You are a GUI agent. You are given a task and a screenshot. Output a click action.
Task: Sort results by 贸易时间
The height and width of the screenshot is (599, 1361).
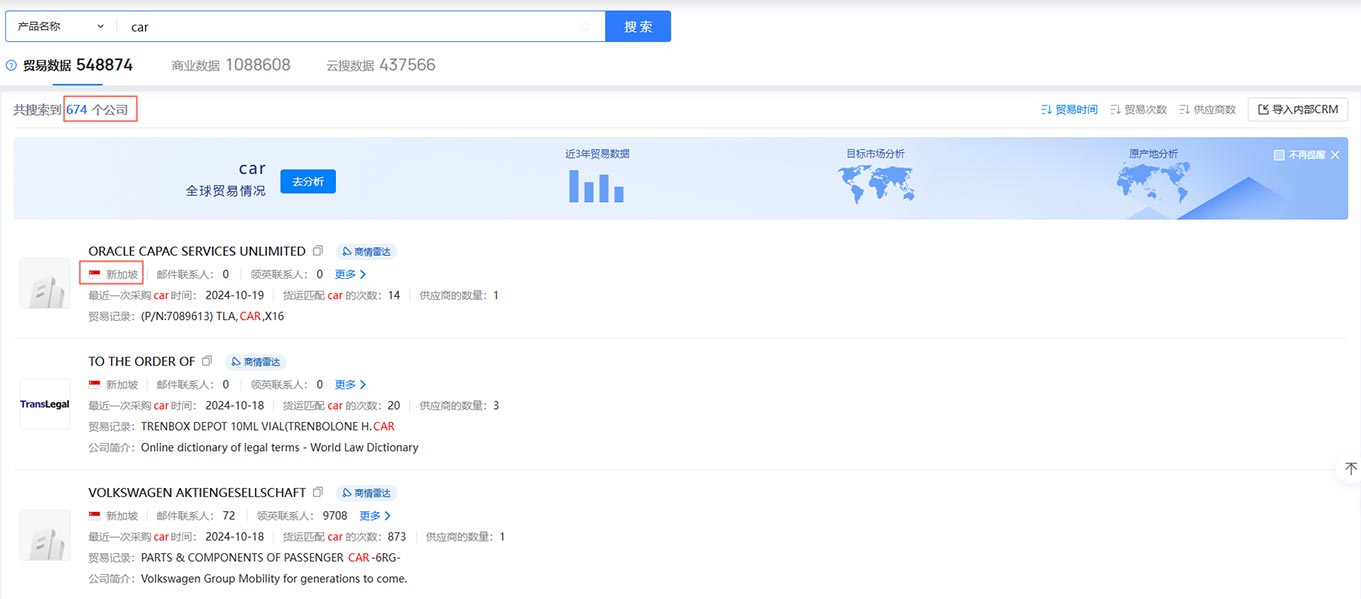click(1069, 110)
